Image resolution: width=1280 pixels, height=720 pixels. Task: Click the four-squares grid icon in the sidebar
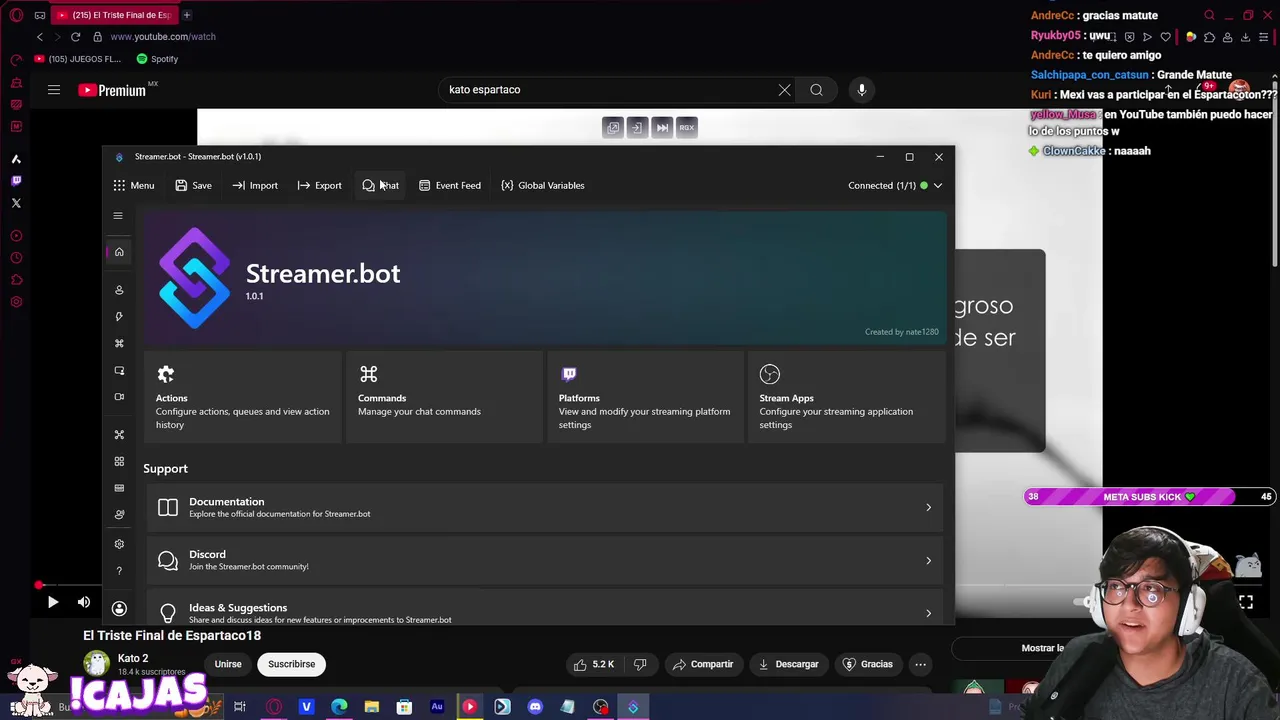(119, 461)
